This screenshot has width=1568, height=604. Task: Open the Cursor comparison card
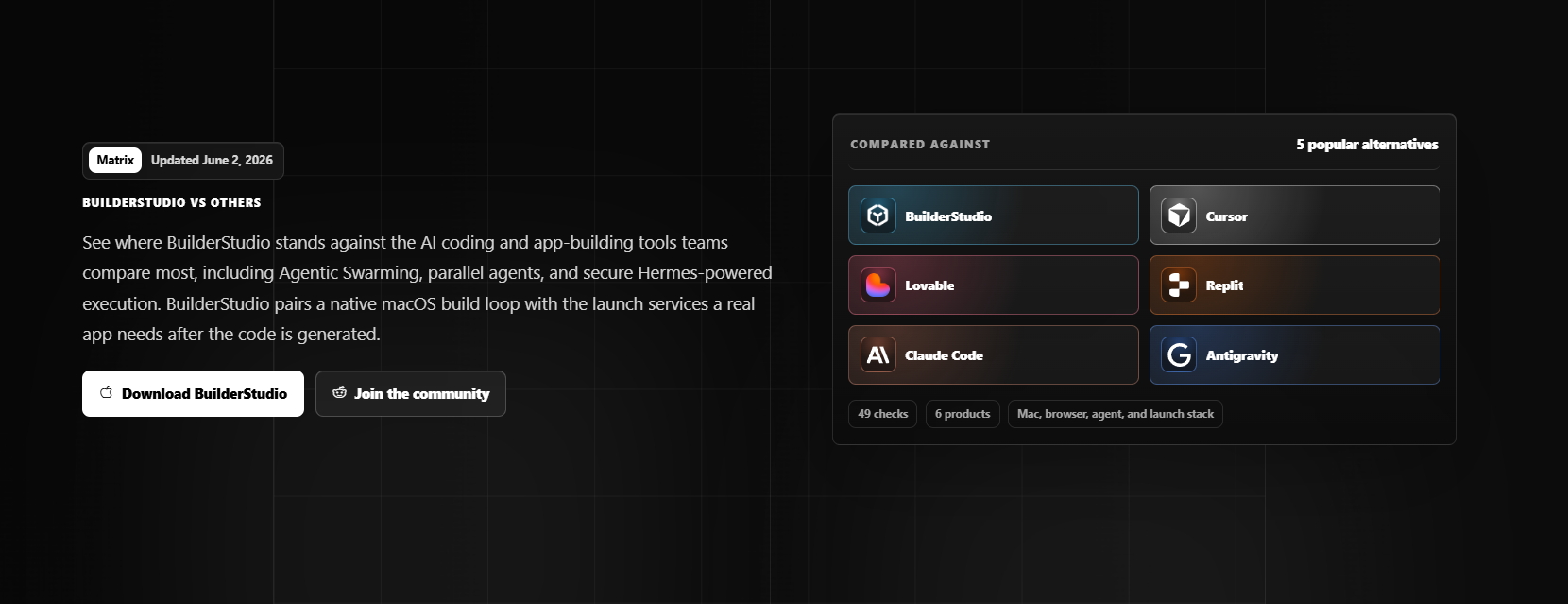pos(1294,216)
